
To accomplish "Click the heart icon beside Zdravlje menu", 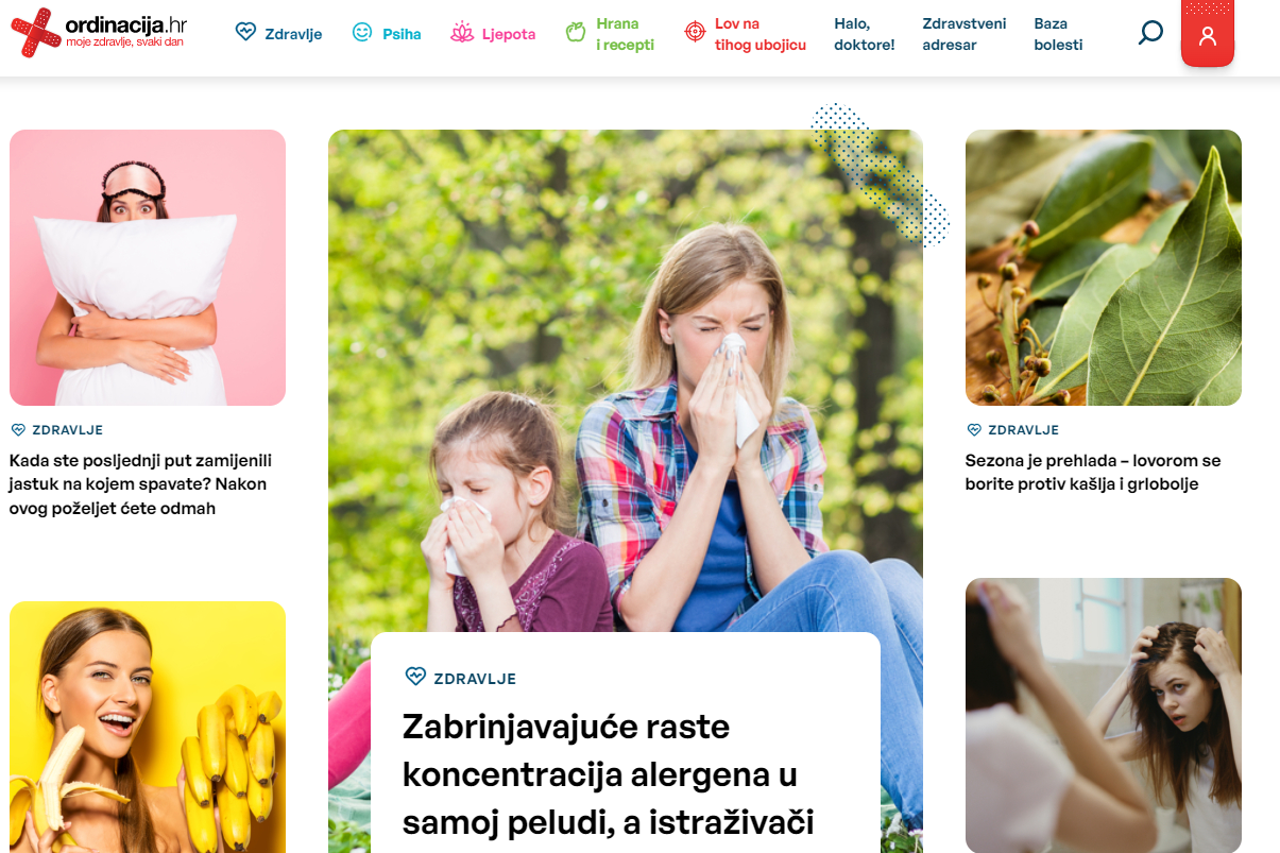I will click(x=246, y=32).
